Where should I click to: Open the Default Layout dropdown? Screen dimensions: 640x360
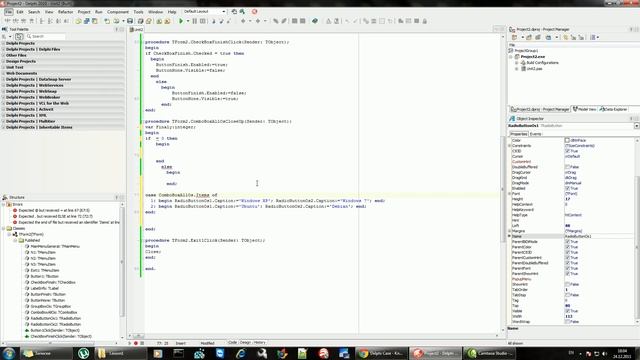click(224, 11)
